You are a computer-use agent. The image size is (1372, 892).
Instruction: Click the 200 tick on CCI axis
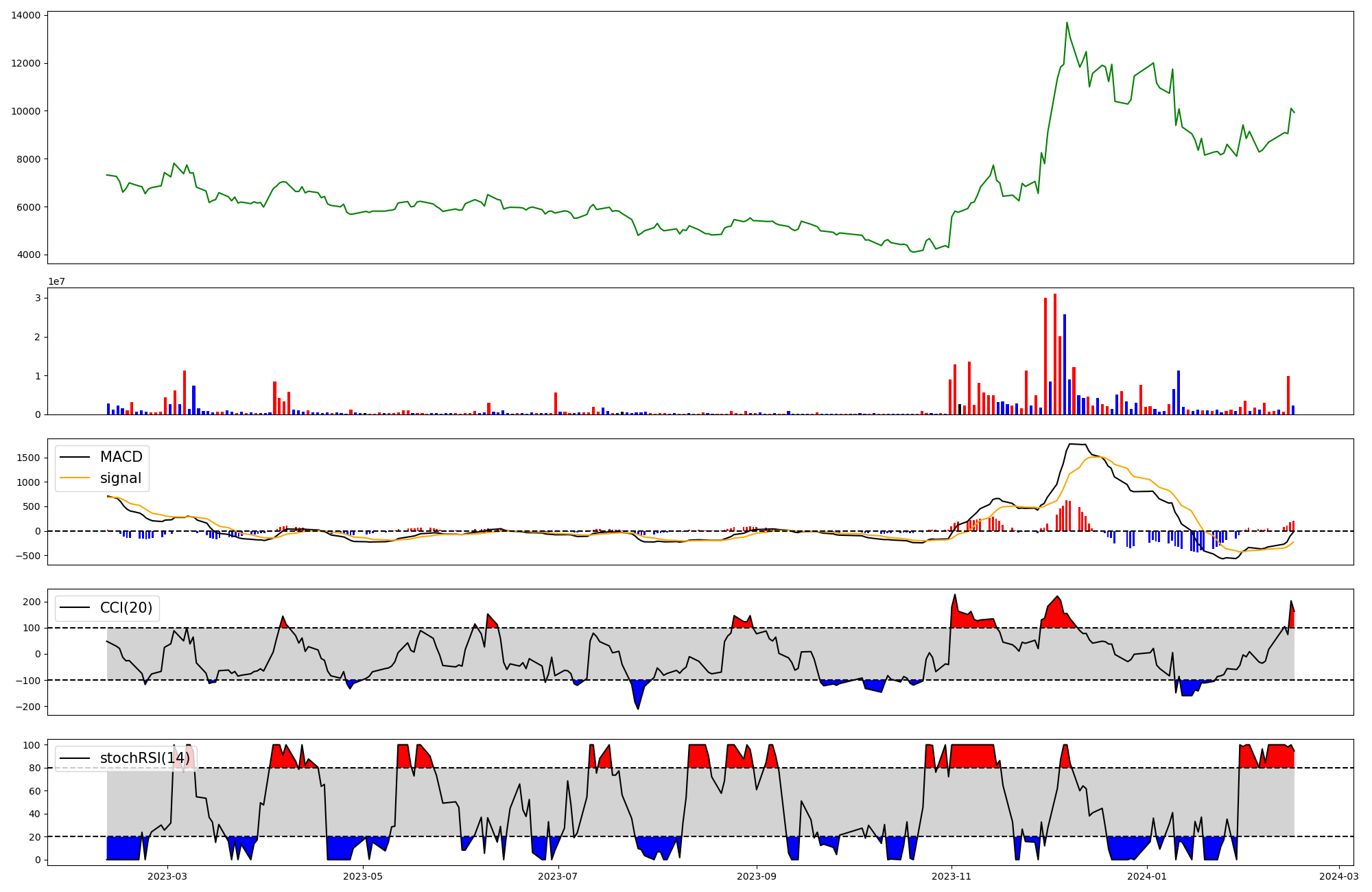32,602
